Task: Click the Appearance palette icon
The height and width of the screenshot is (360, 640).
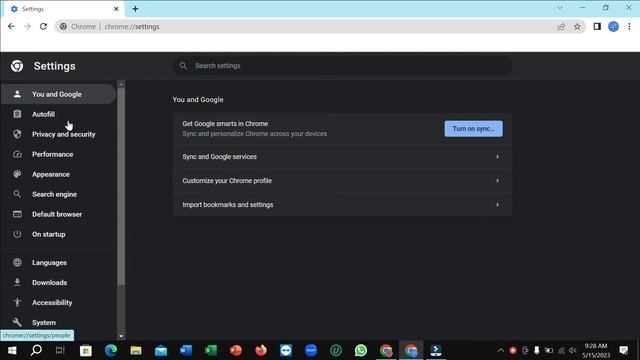Action: tap(17, 174)
